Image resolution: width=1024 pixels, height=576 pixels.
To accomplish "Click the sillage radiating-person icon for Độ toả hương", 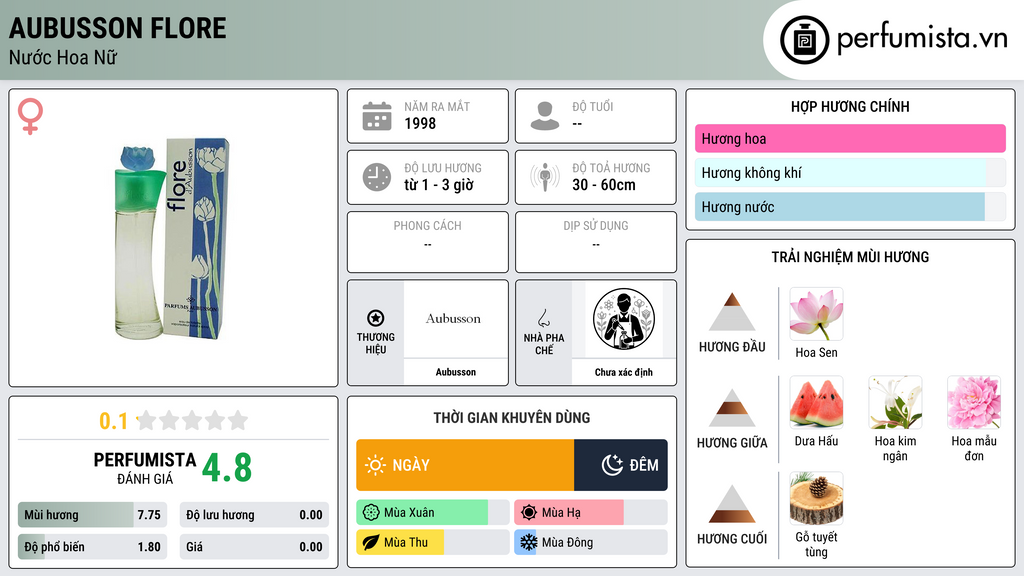I will [545, 177].
